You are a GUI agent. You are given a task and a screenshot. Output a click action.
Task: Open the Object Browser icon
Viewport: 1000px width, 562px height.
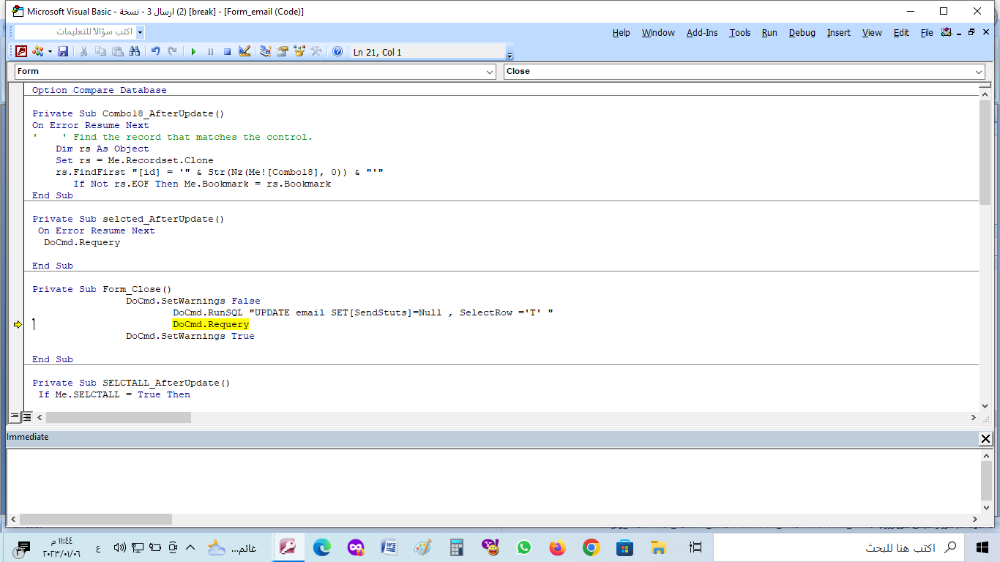point(299,52)
